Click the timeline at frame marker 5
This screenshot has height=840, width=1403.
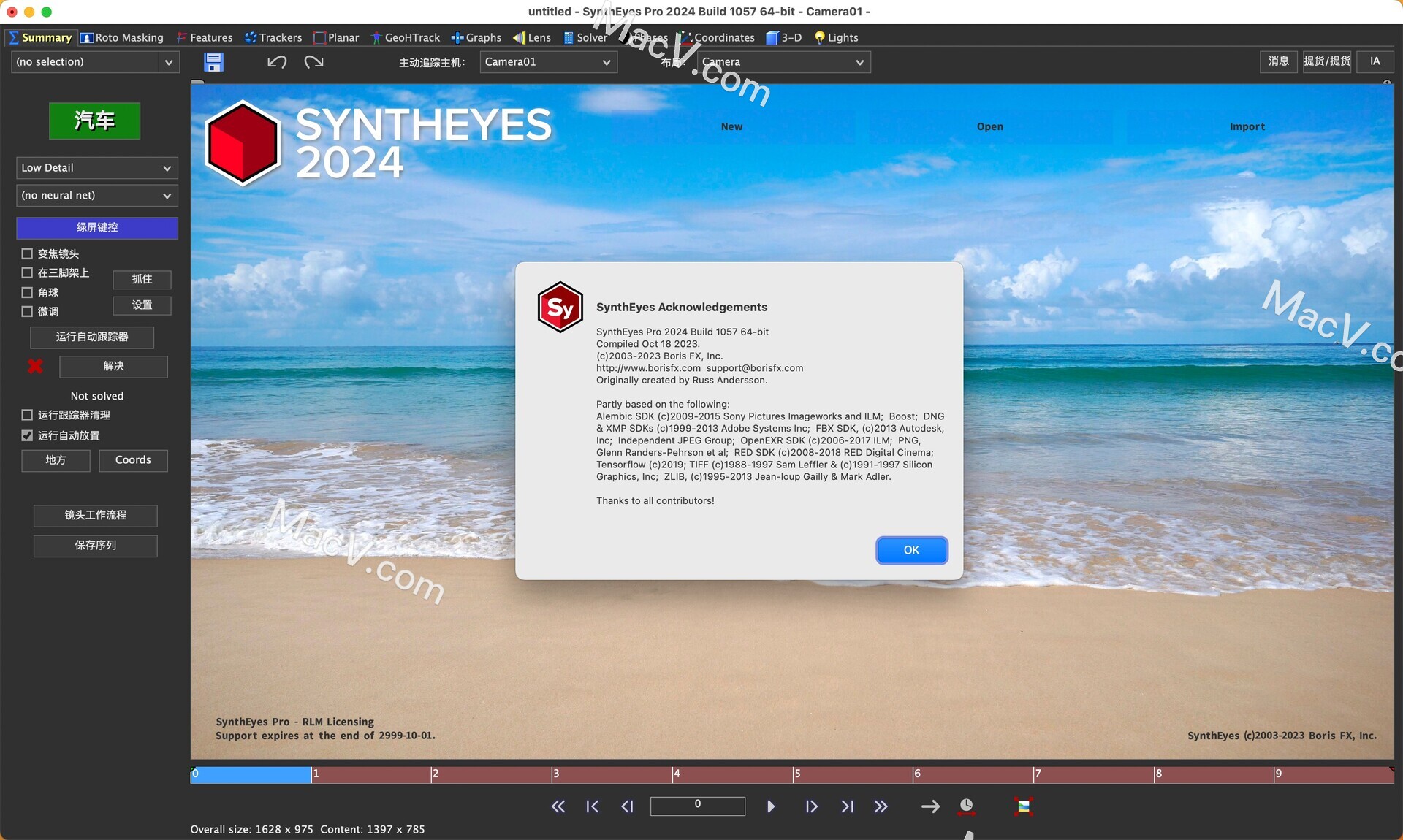point(796,774)
